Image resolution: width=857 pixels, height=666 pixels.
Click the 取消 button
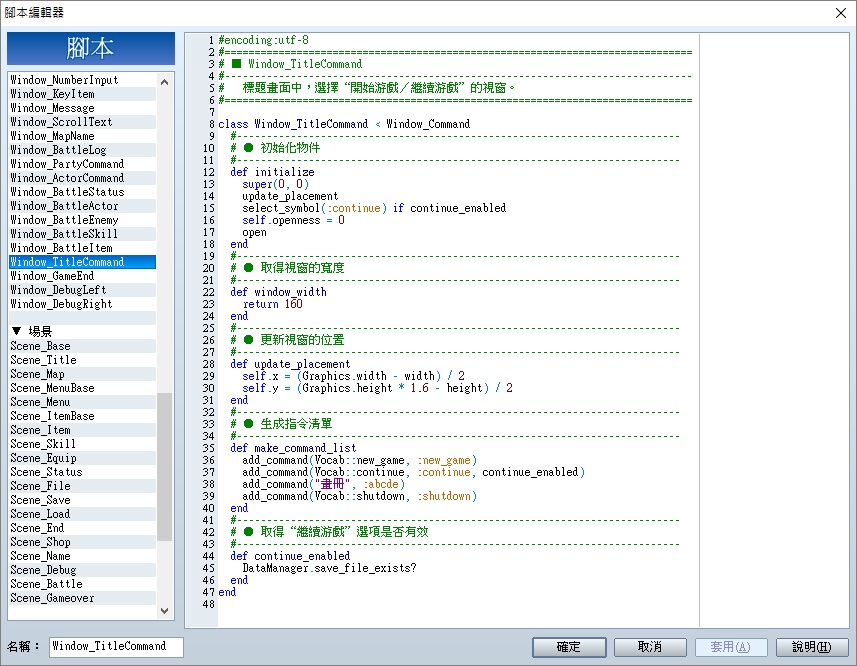click(x=650, y=647)
